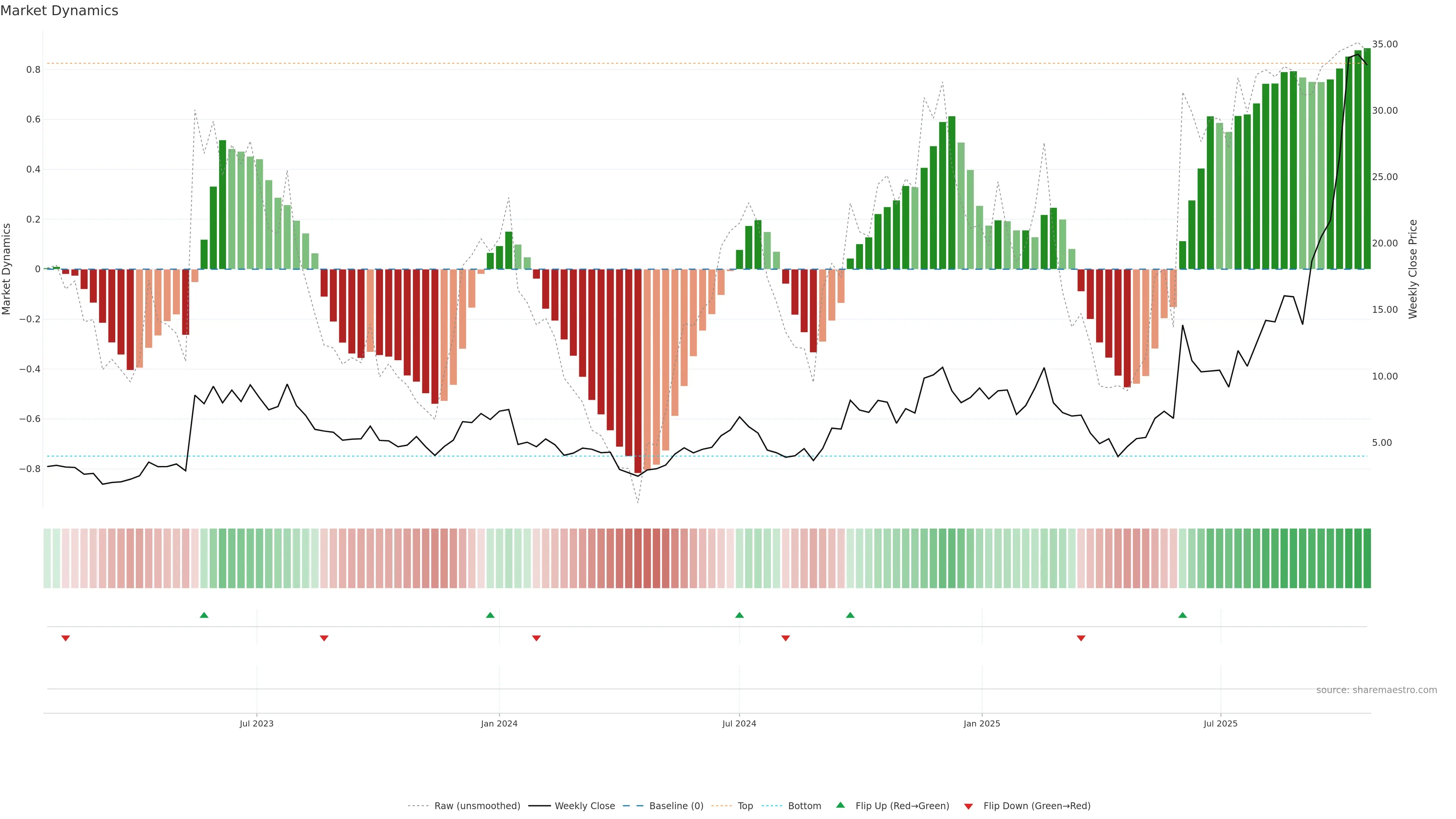The height and width of the screenshot is (819, 1456).
Task: Toggle the Weekly Close legend entry
Action: pos(584,806)
